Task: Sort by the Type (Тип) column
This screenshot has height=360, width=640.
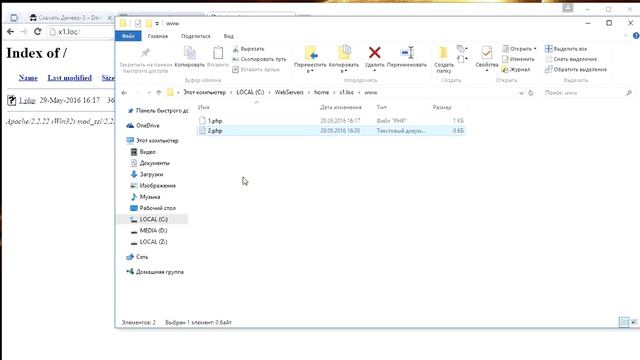Action: (382, 107)
